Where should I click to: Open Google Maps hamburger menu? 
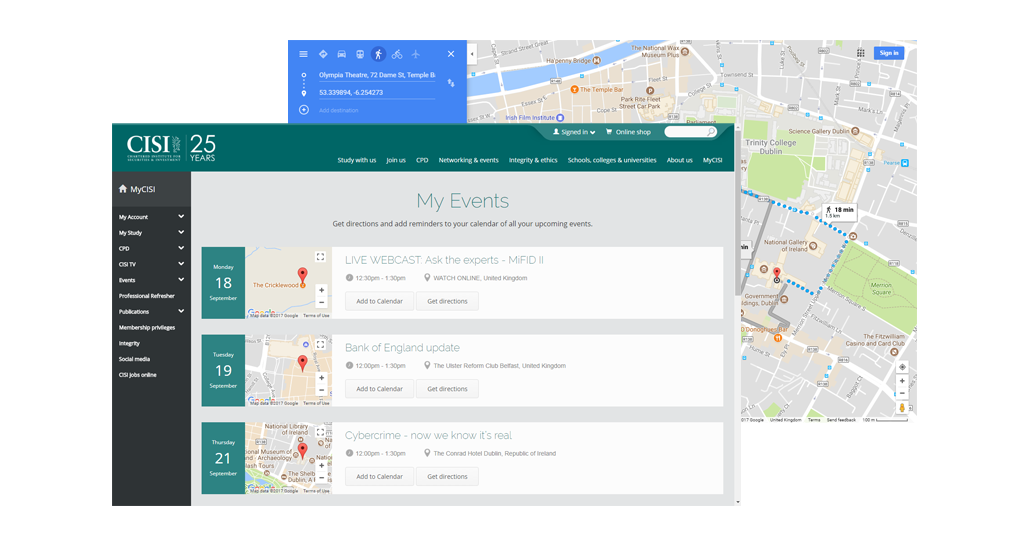coord(303,54)
